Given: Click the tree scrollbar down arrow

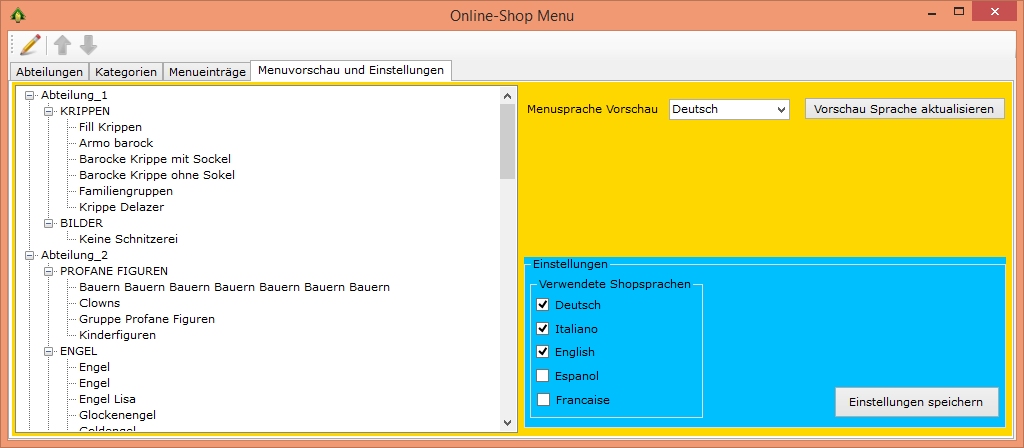Looking at the screenshot, I should (507, 423).
